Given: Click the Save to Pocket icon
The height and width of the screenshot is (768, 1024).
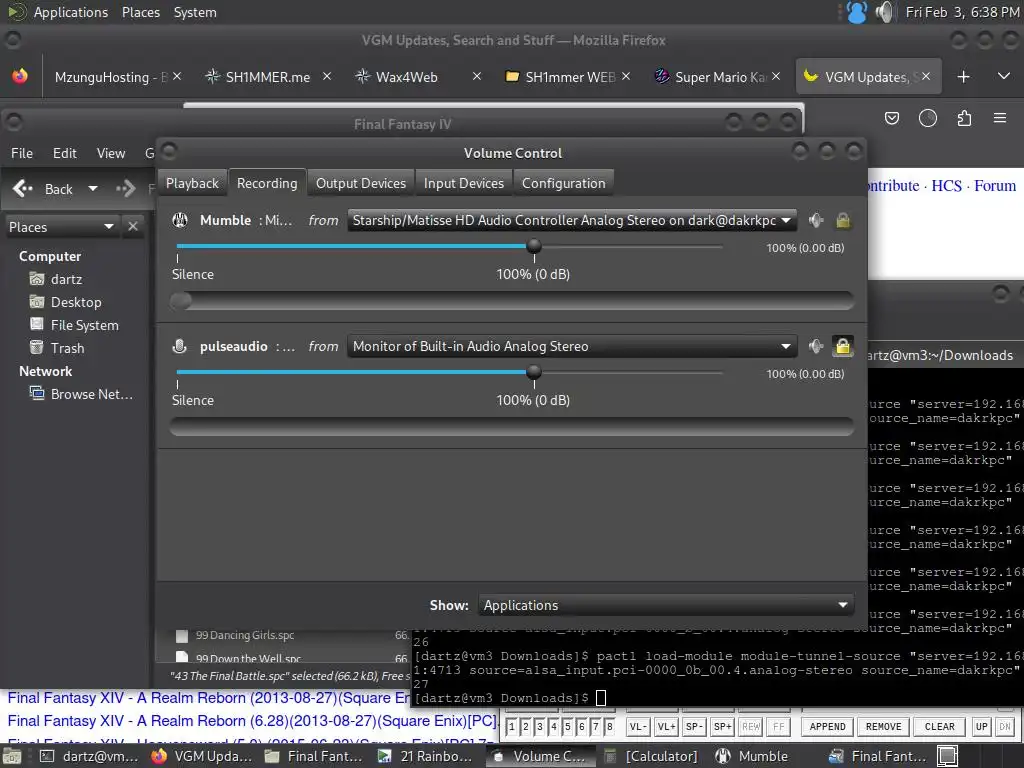Looking at the screenshot, I should [891, 118].
